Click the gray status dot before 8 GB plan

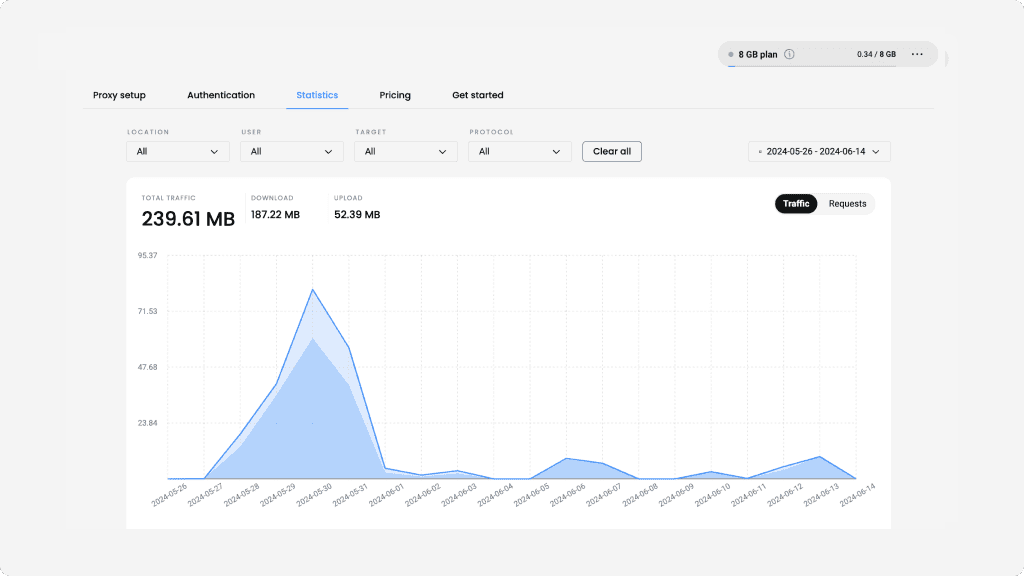pos(731,54)
